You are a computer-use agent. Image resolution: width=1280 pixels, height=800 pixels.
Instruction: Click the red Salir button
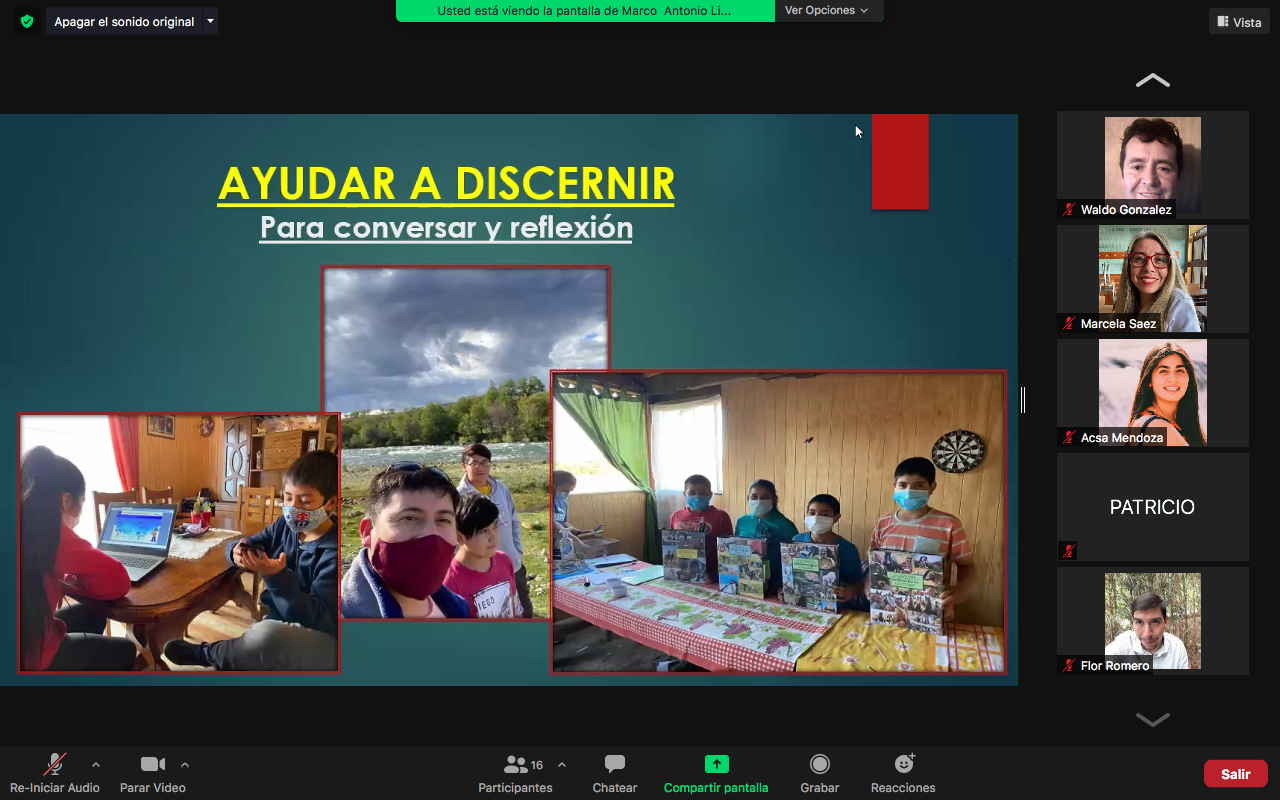pos(1236,774)
